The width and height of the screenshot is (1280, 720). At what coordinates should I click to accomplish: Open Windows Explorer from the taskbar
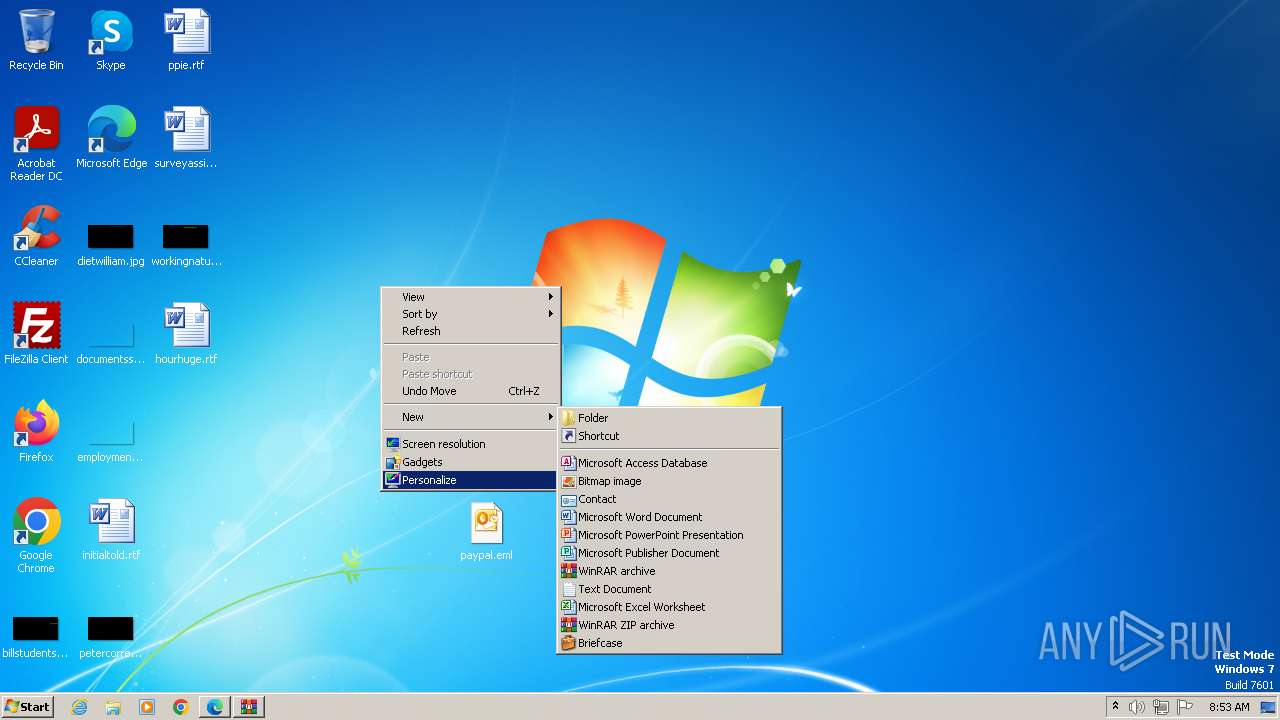[113, 707]
